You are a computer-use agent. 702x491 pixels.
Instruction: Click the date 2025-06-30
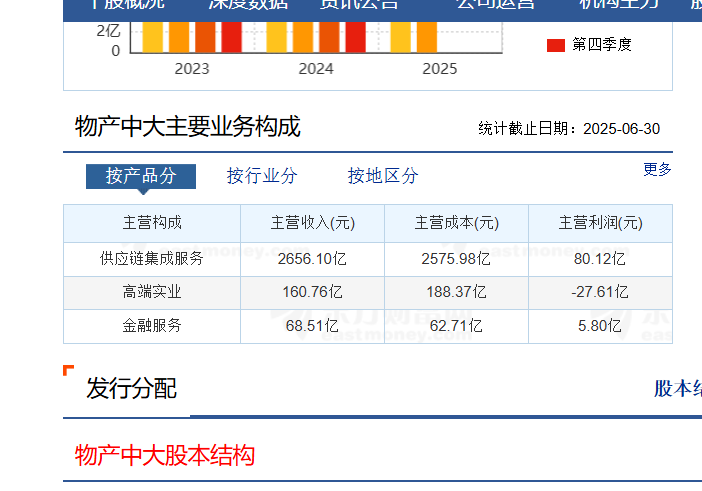[x=621, y=129]
